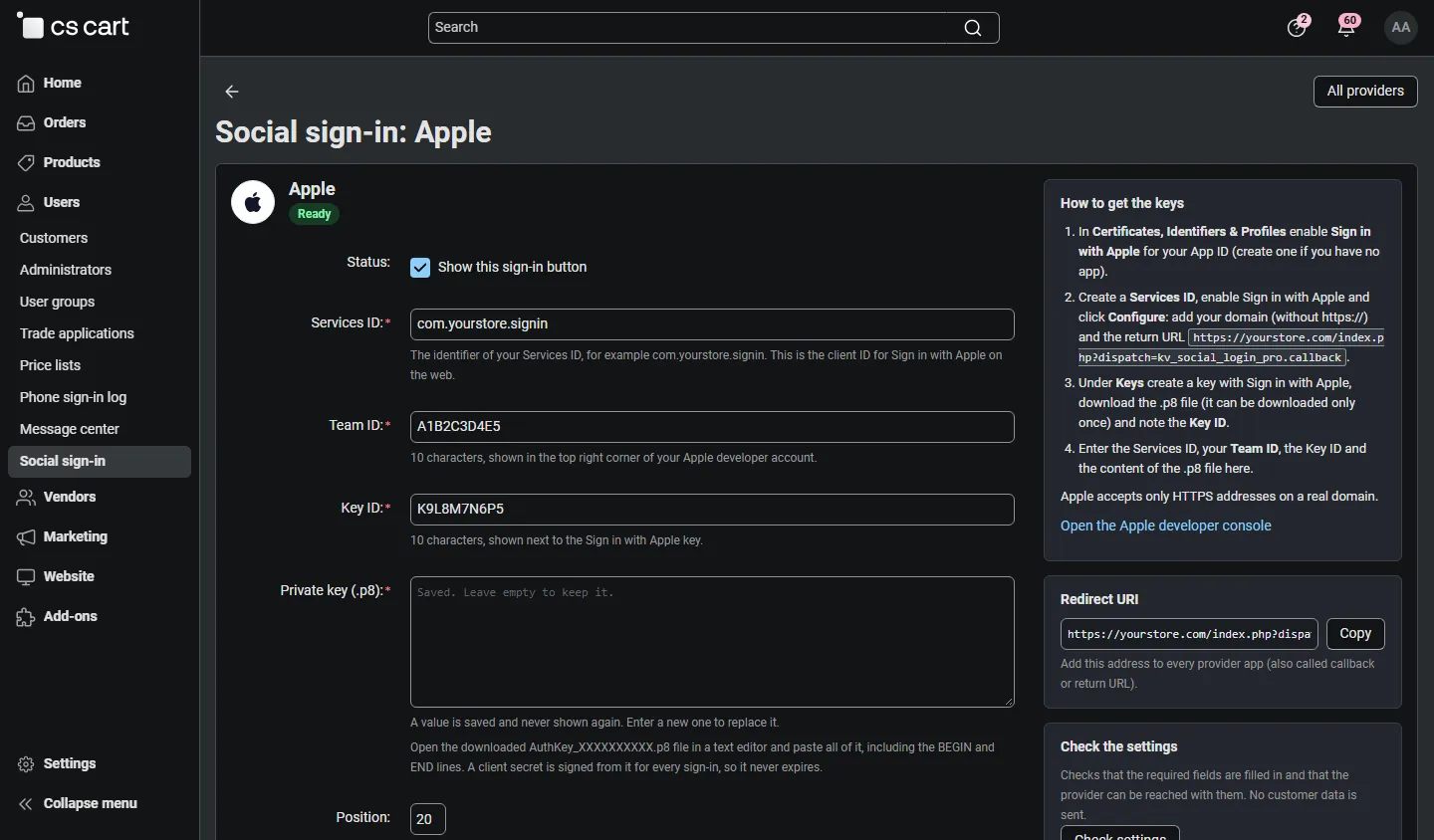Click the Marketing megaphone icon

[26, 537]
